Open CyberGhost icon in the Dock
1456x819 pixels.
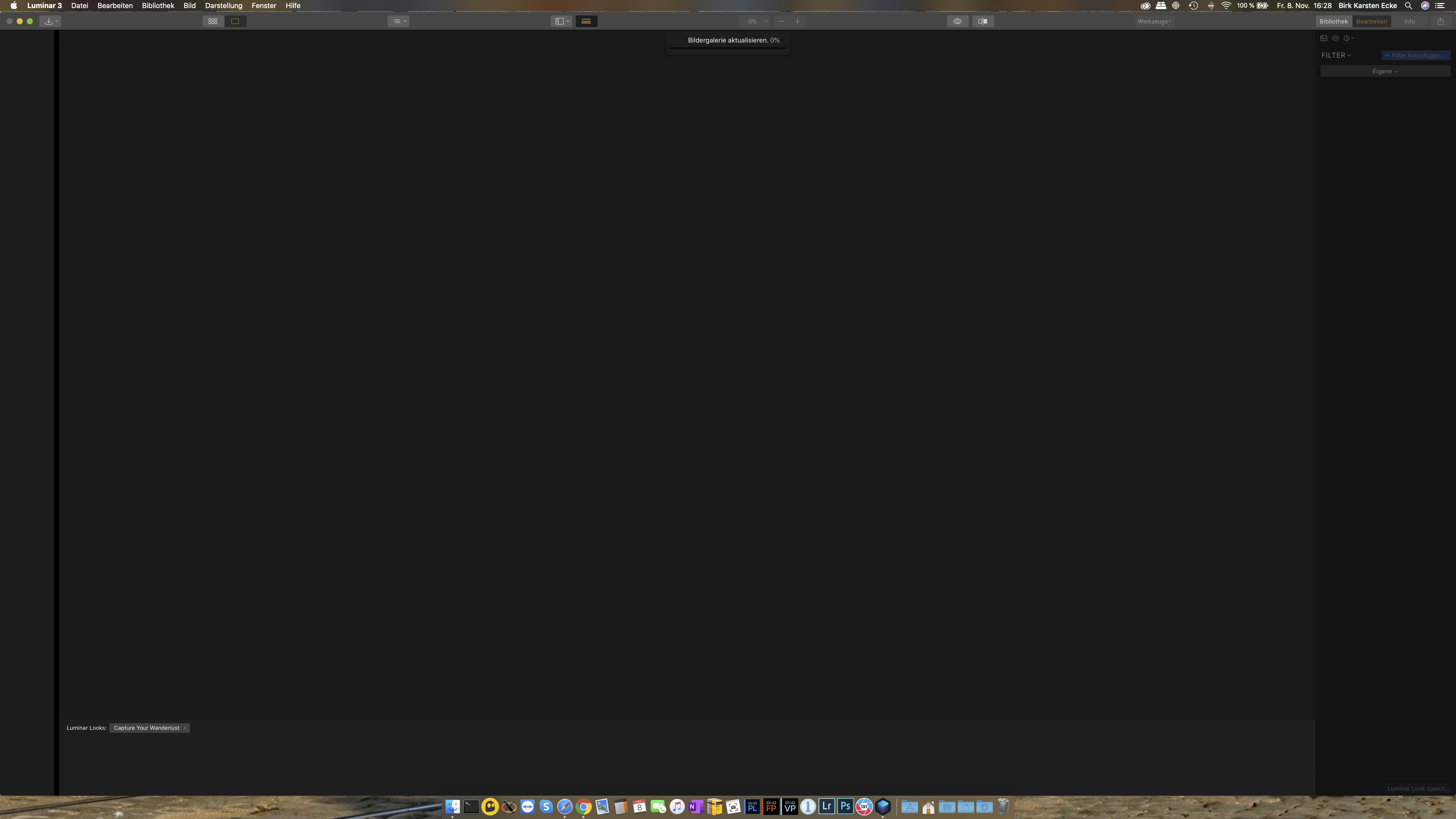pyautogui.click(x=490, y=807)
